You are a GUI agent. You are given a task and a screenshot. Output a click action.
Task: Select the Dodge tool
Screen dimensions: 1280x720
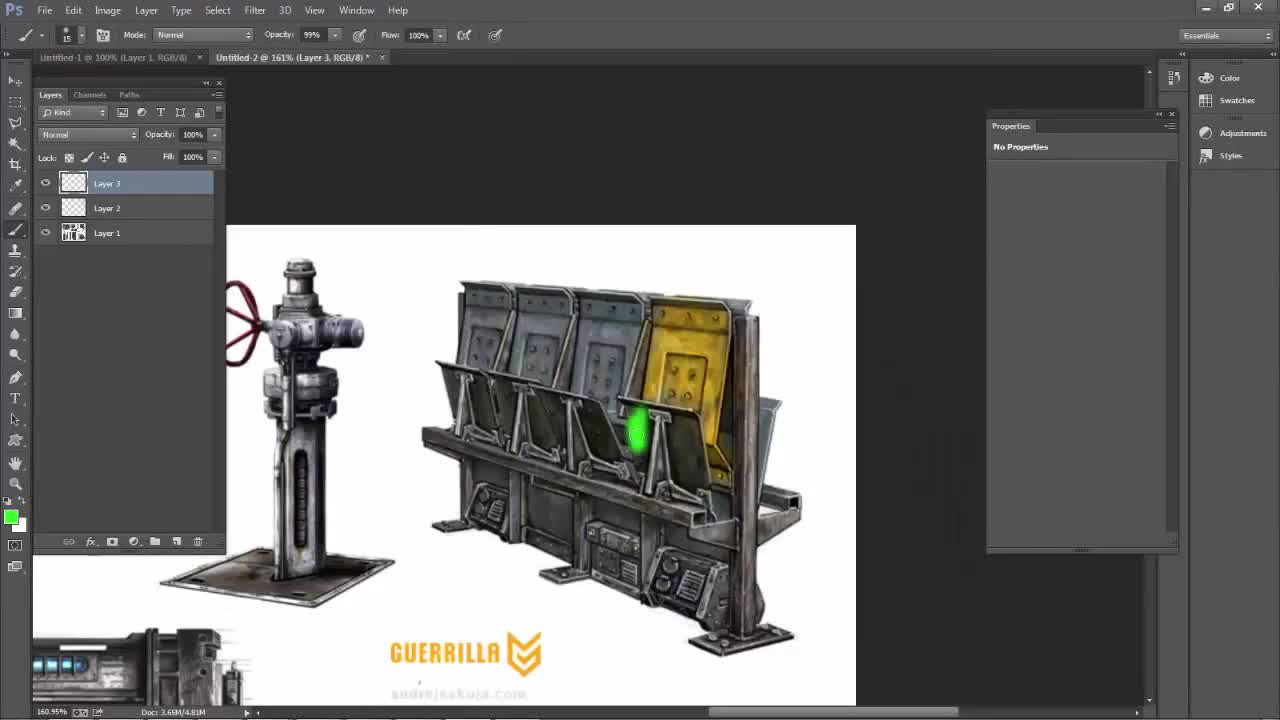click(x=15, y=355)
